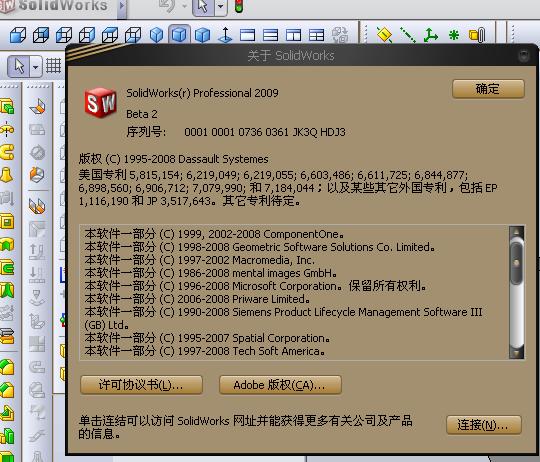The width and height of the screenshot is (540, 462).
Task: Switch to the Bottom standard view
Action: tap(133, 35)
